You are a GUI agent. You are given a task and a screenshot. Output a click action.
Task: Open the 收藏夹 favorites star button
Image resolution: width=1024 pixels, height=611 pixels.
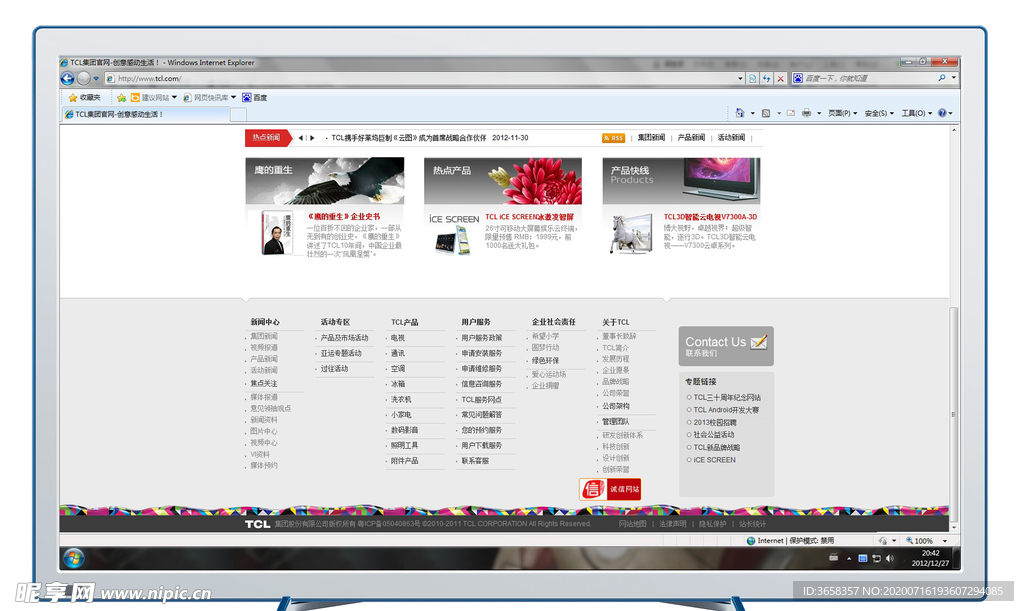tap(85, 97)
